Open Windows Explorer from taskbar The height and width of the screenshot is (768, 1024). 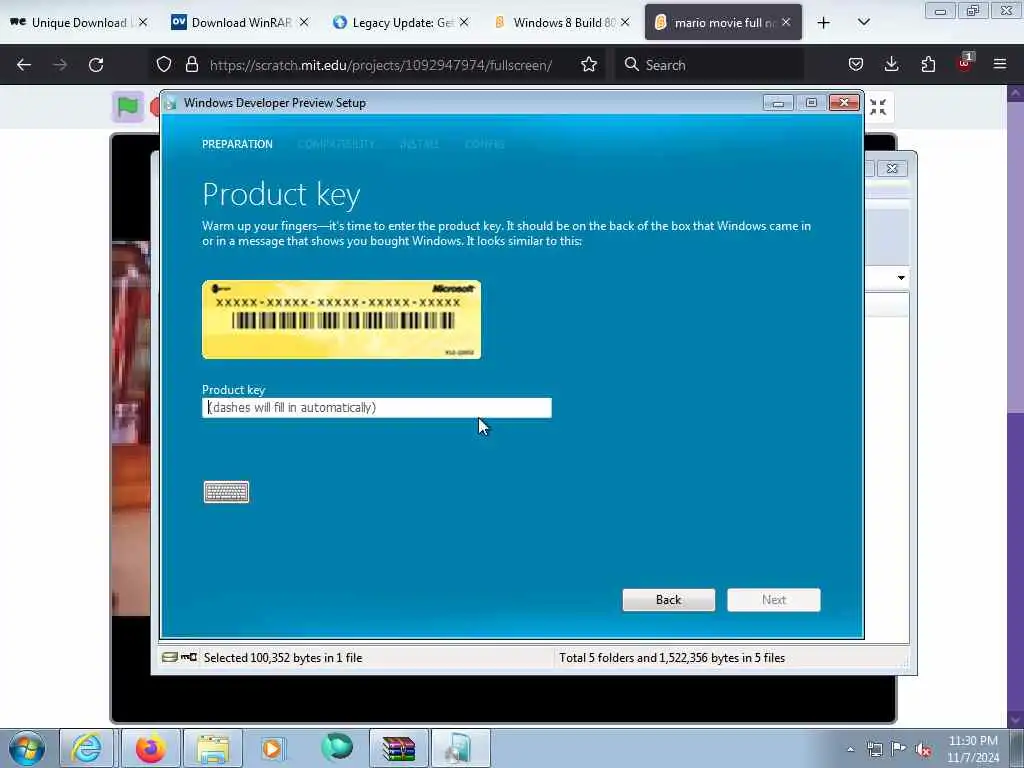pos(213,748)
